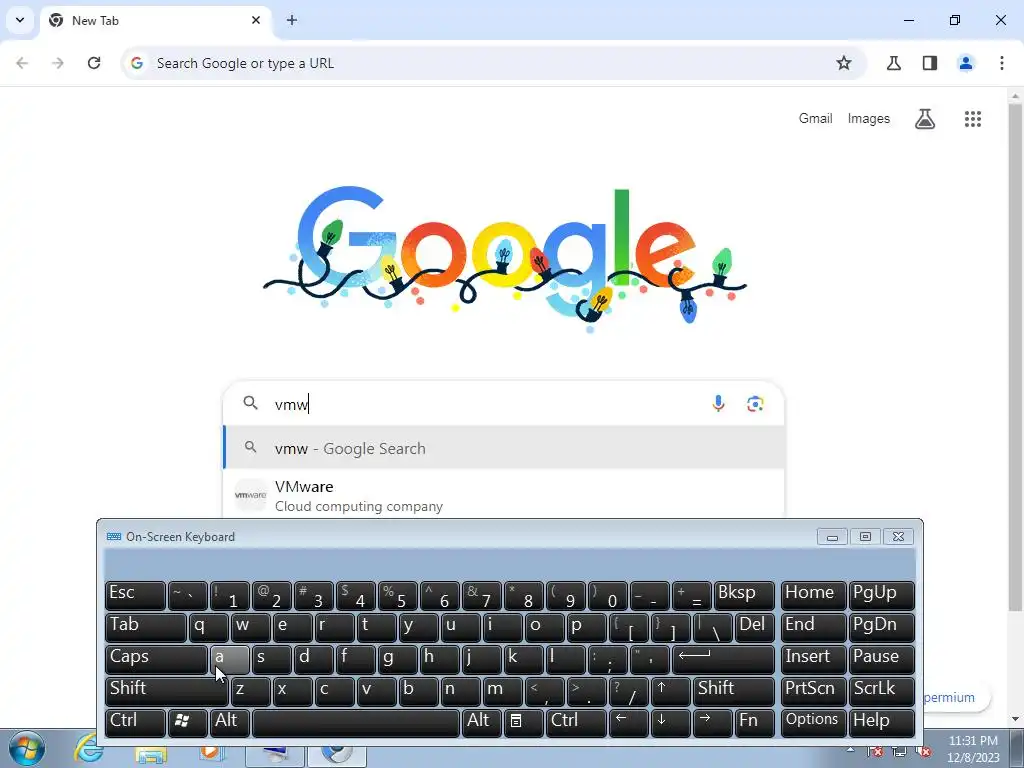This screenshot has height=768, width=1024.
Task: Click the Google icon in address bar
Action: [x=136, y=63]
